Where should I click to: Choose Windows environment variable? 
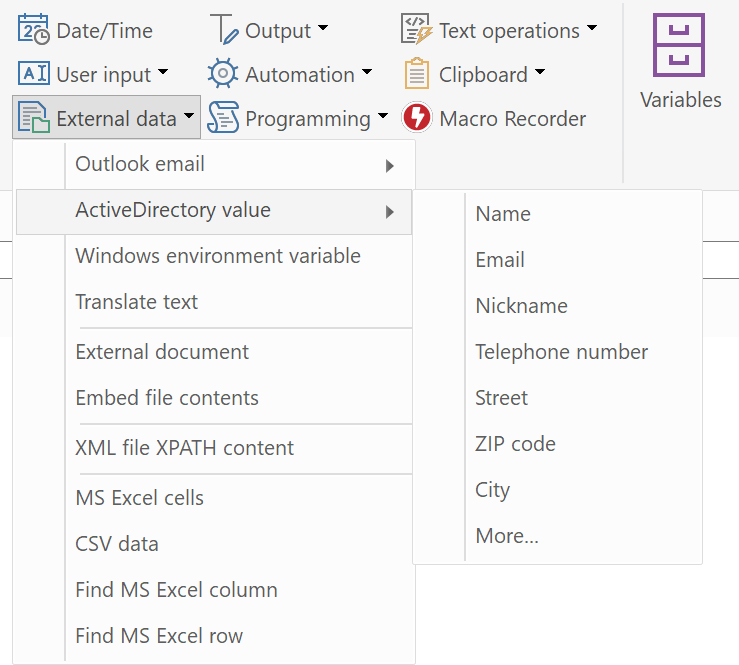214,256
